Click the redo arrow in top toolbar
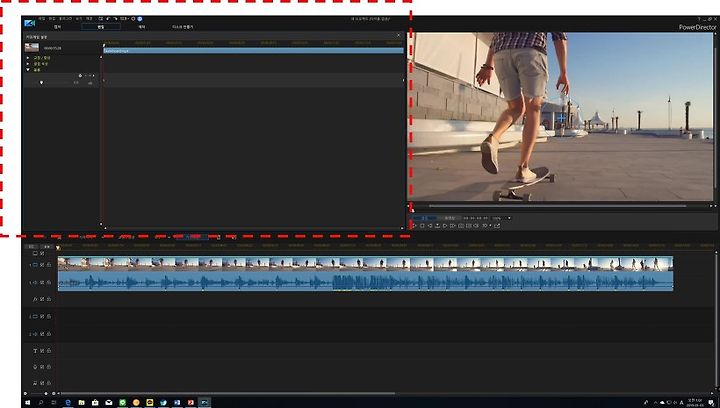The height and width of the screenshot is (408, 720). pyautogui.click(x=115, y=19)
